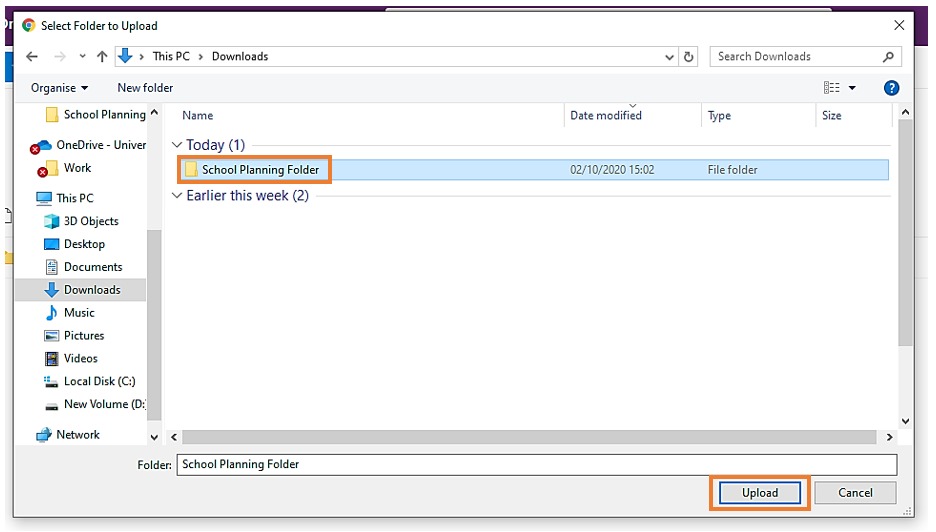Click the Documents page icon
The image size is (936, 532).
tap(52, 267)
